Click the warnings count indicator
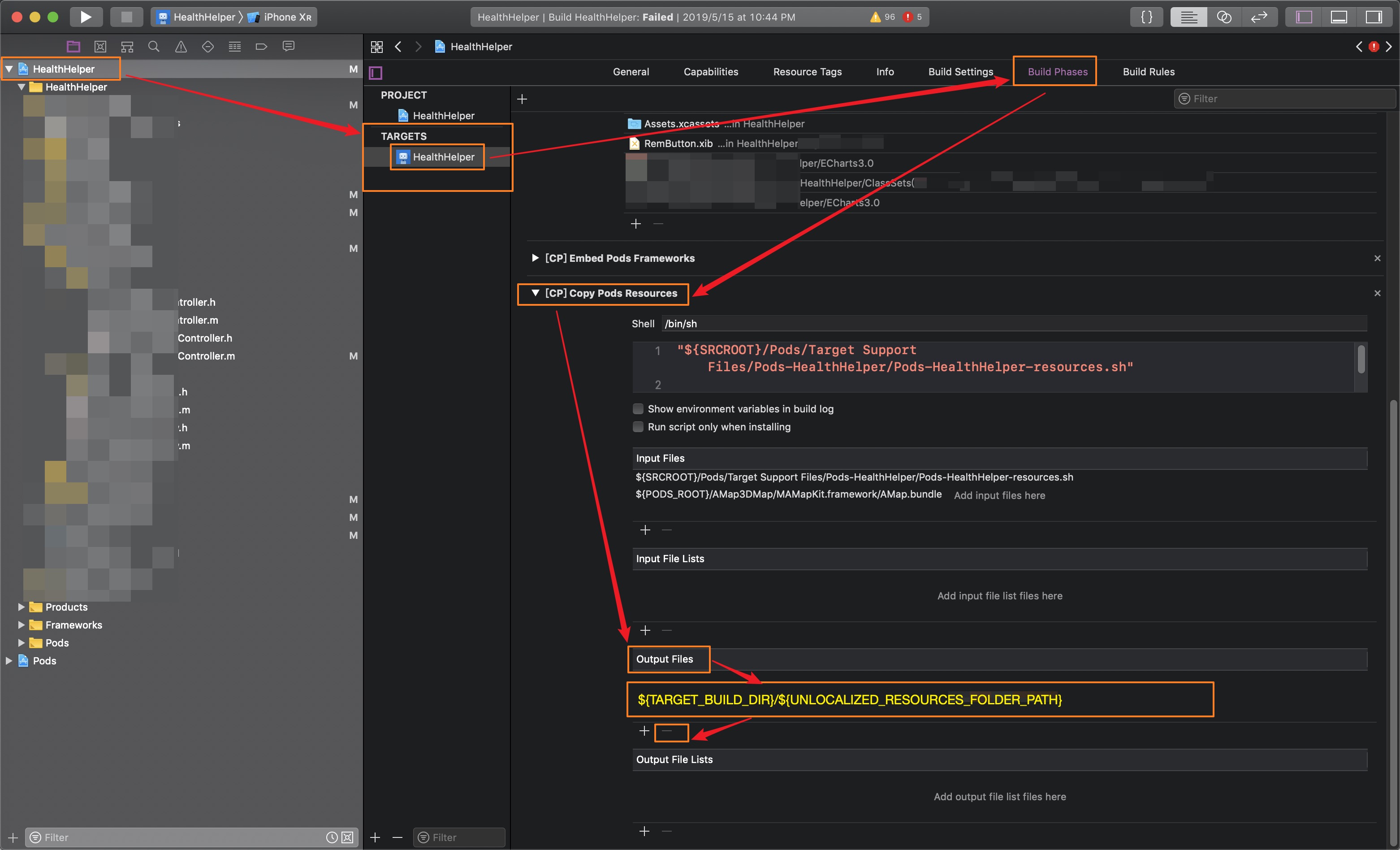The width and height of the screenshot is (1400, 850). click(882, 17)
